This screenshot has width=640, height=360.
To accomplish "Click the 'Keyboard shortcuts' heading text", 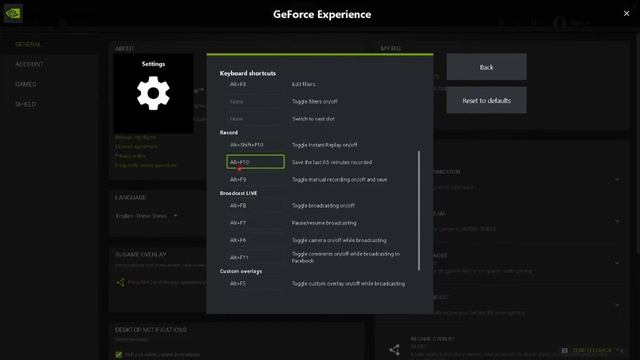I will click(248, 73).
